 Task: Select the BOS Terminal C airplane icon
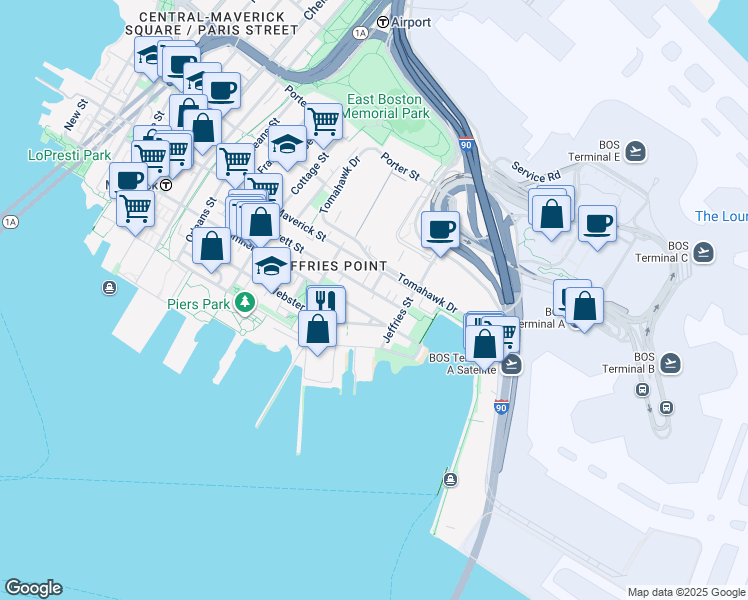point(703,252)
